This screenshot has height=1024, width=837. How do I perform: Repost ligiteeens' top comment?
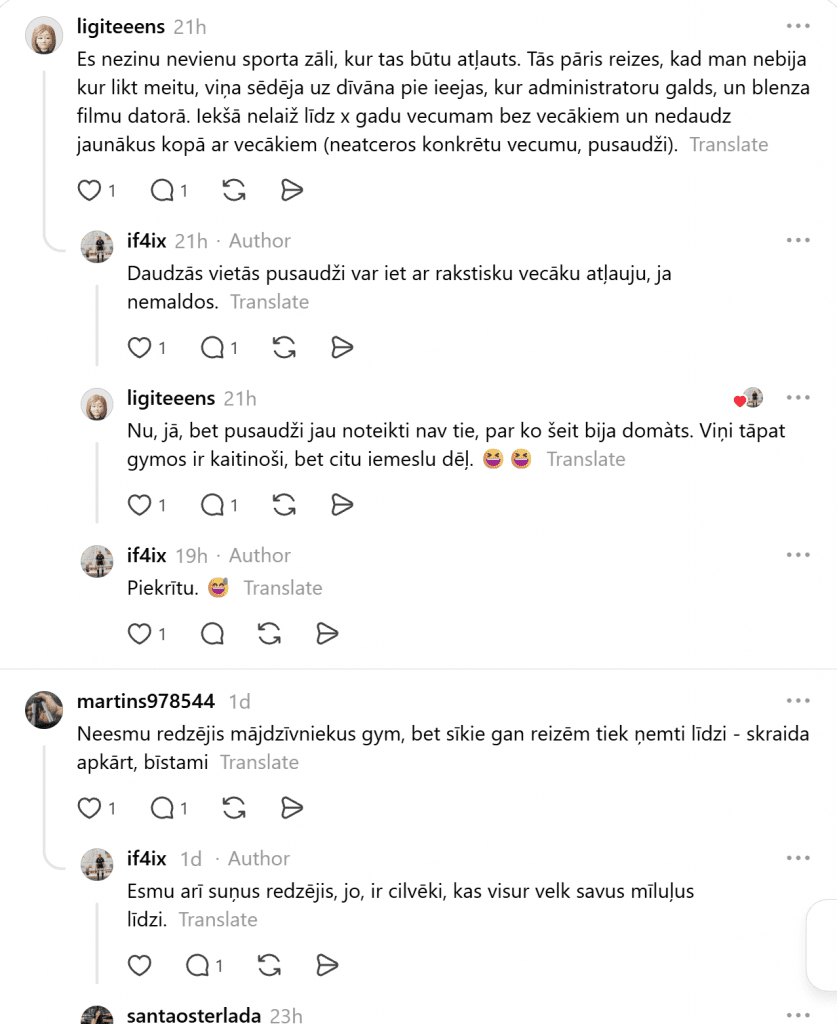pyautogui.click(x=234, y=191)
